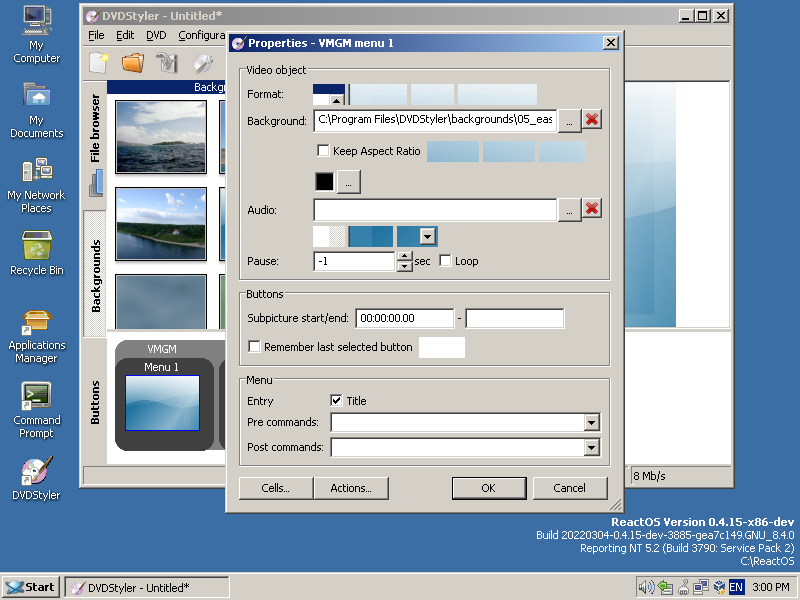
Task: Click the empty Audio input field
Action: pyautogui.click(x=435, y=210)
